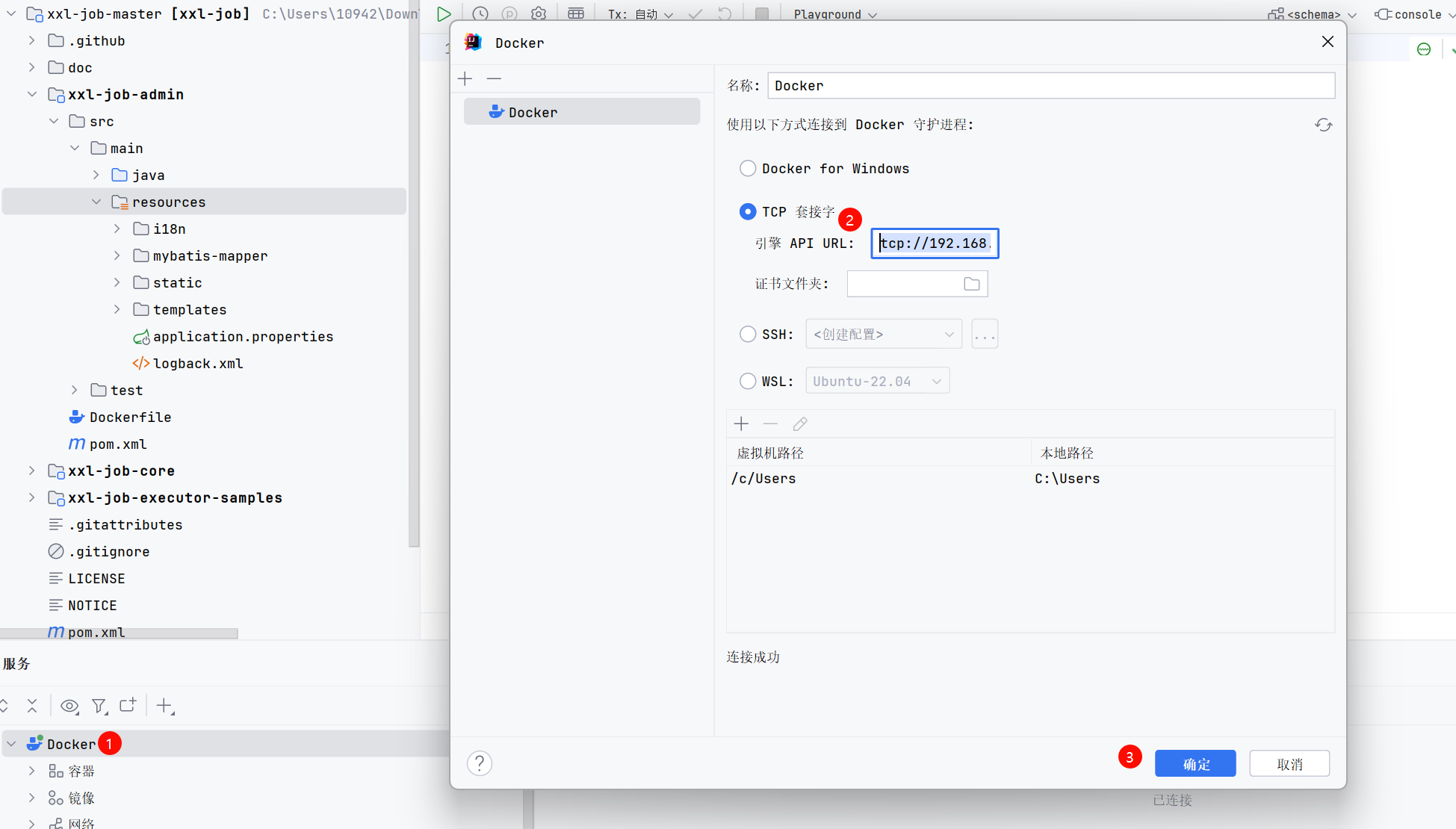The width and height of the screenshot is (1456, 829).
Task: Edit path mapping pencil icon
Action: [x=800, y=424]
